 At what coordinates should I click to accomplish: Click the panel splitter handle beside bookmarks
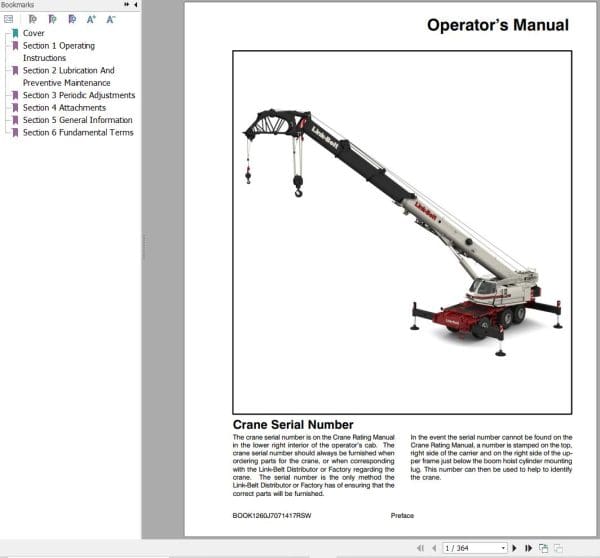tap(144, 247)
